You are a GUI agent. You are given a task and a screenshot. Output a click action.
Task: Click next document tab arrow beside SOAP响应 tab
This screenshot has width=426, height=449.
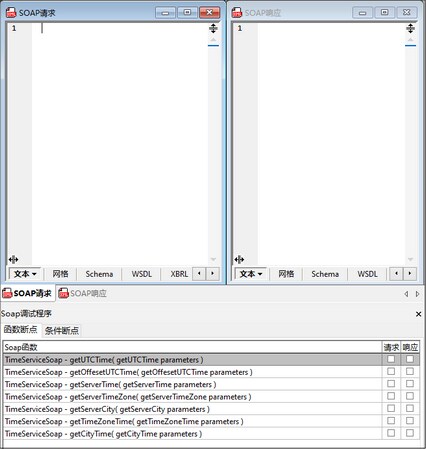[417, 294]
